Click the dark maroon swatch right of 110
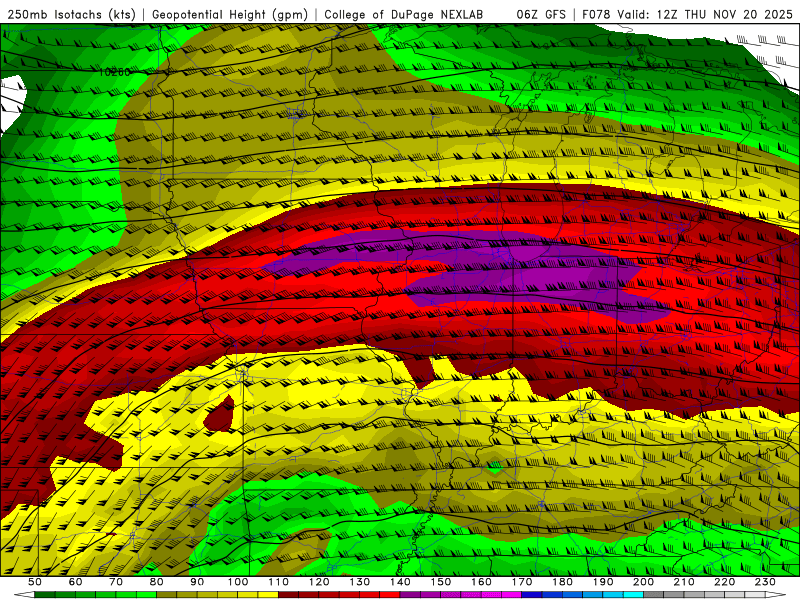The height and width of the screenshot is (600, 800). pos(288,594)
